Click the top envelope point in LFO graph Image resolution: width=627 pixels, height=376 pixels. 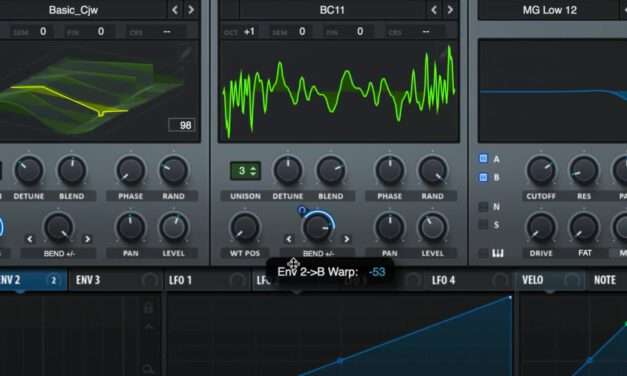point(510,298)
